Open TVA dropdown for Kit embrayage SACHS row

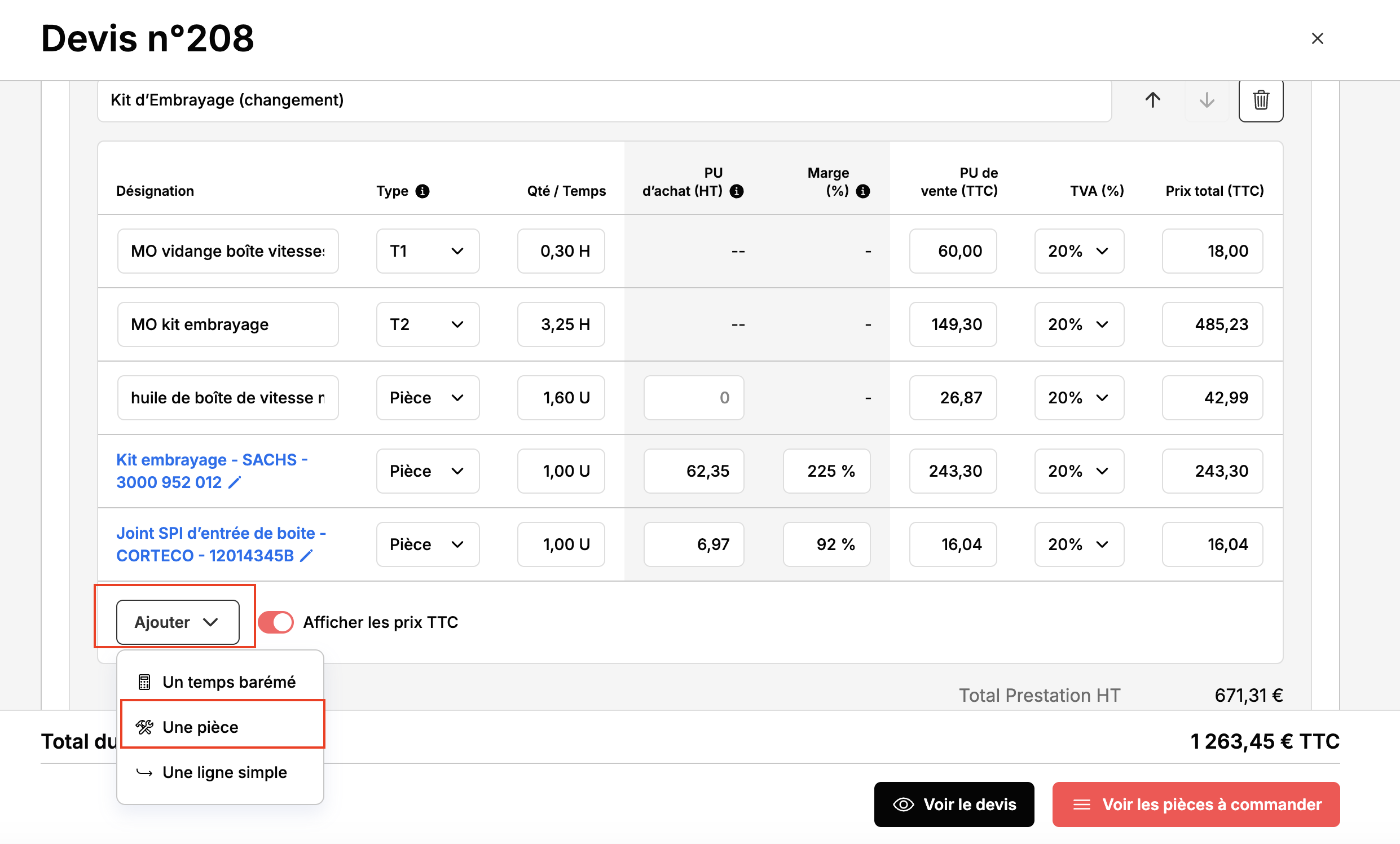(1079, 471)
